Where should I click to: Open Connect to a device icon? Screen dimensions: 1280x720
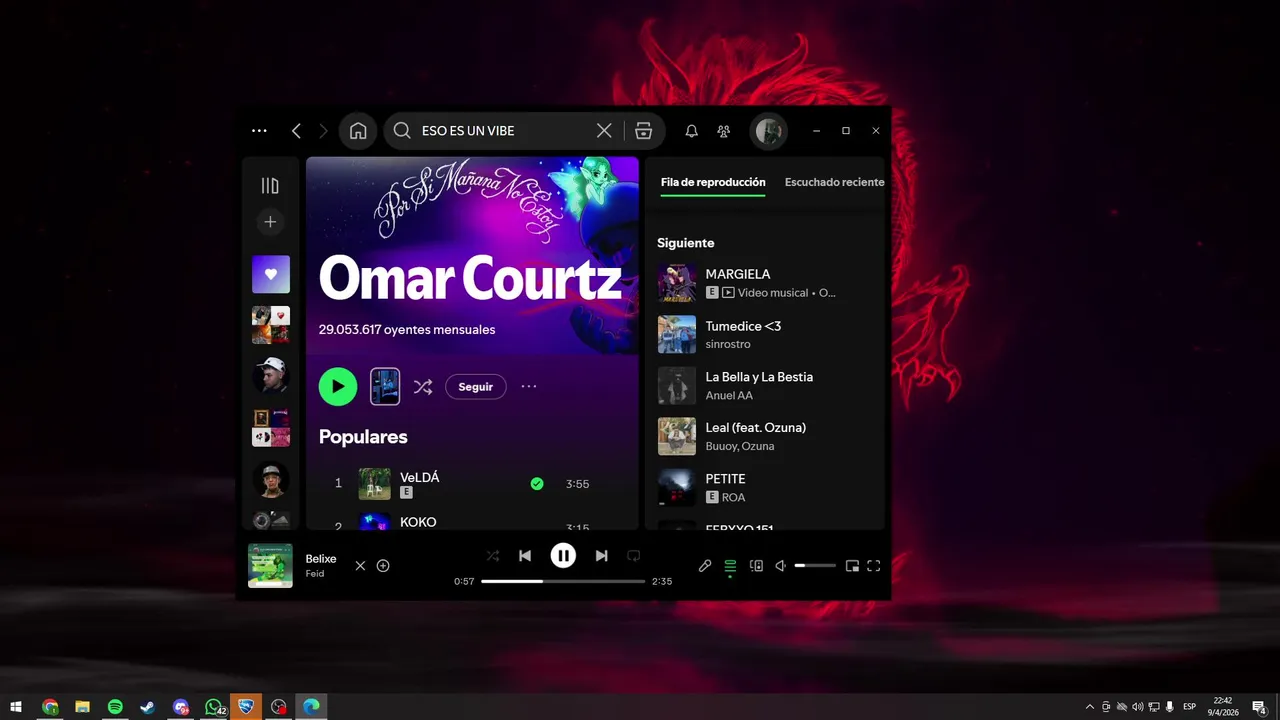click(x=756, y=566)
